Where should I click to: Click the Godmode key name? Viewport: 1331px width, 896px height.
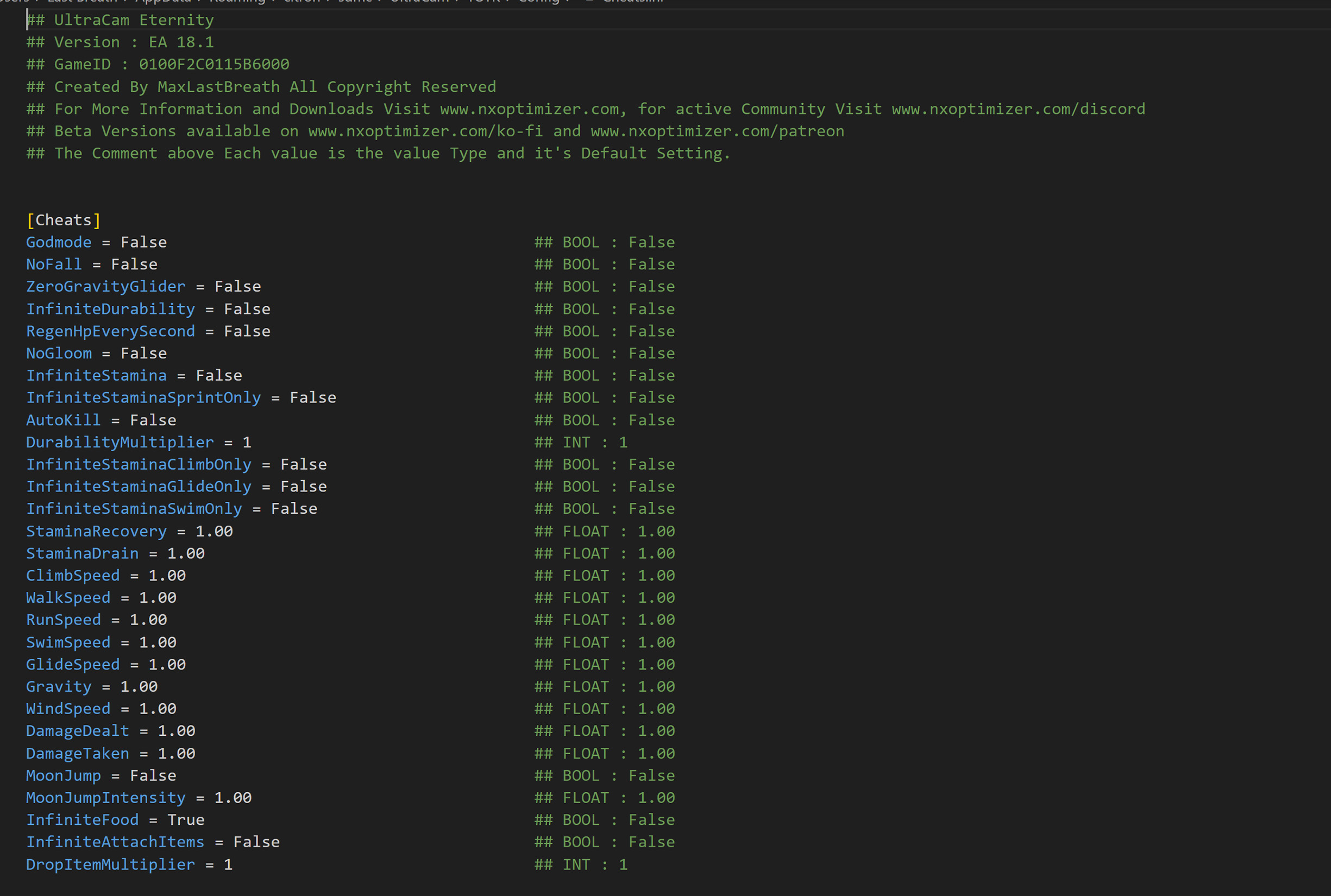[x=59, y=242]
